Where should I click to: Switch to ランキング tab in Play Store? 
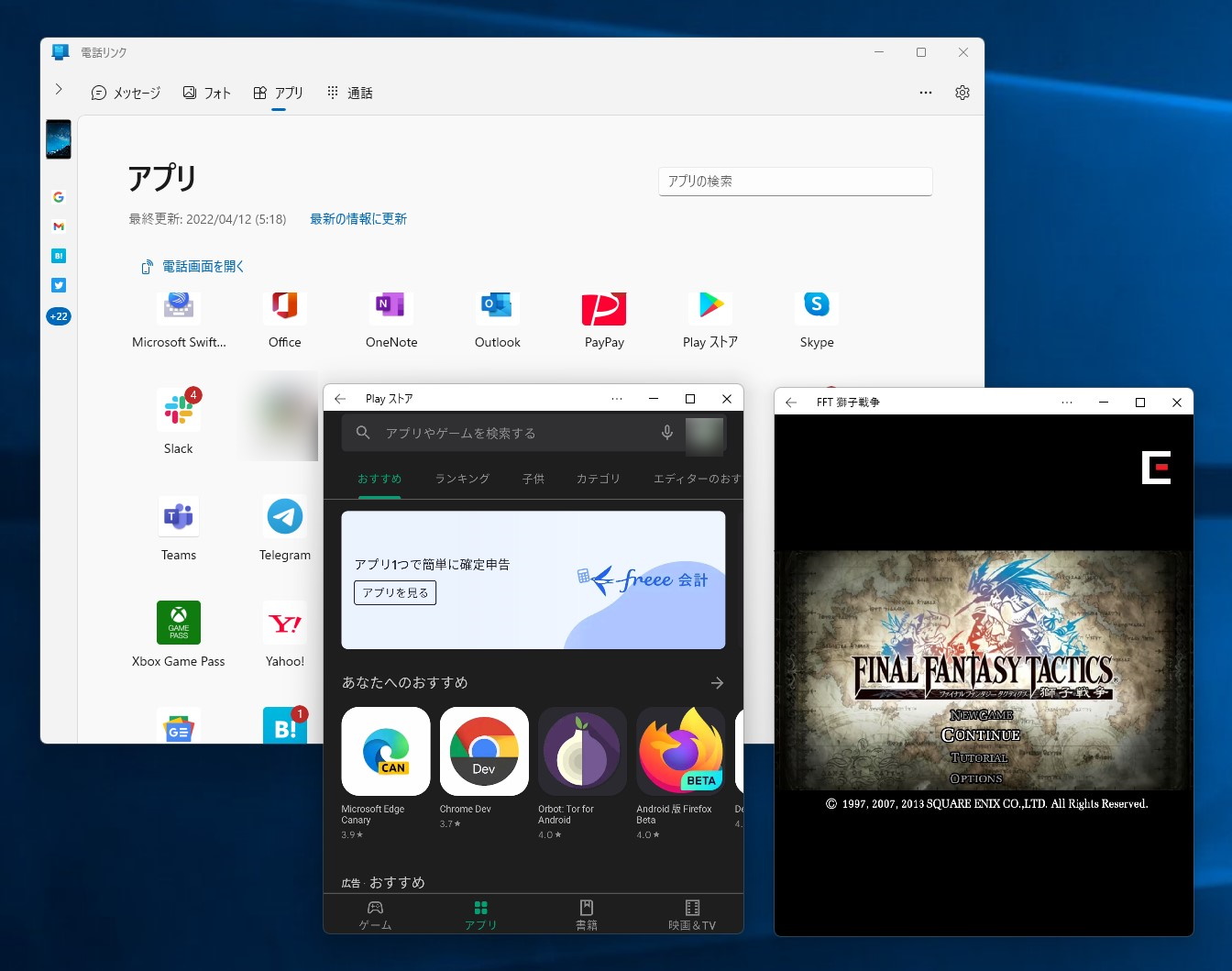click(462, 479)
